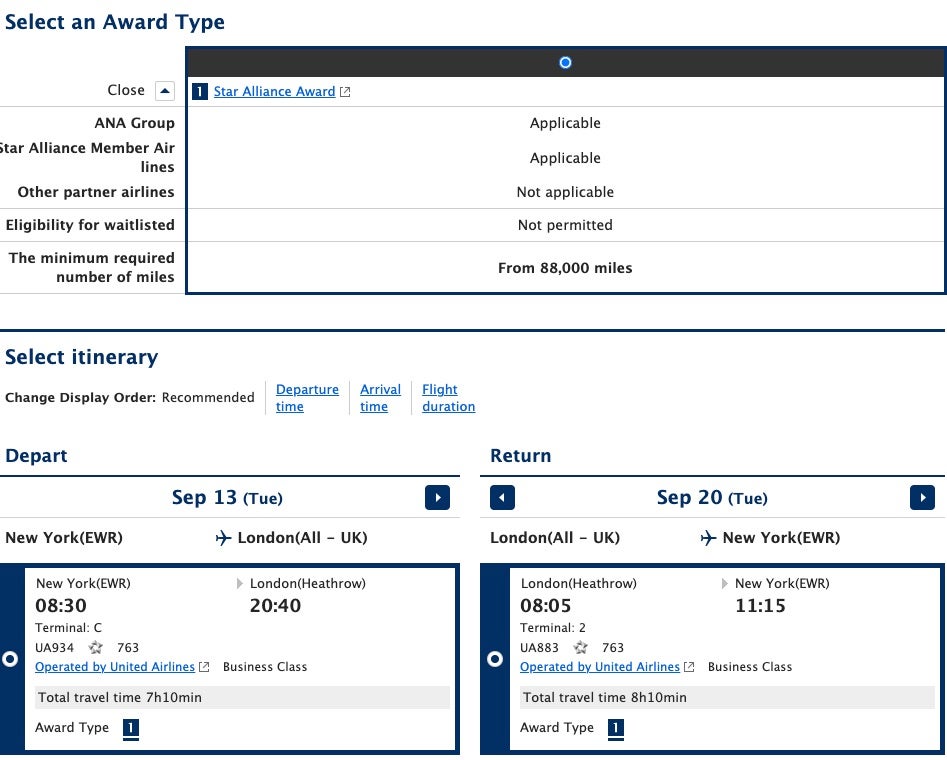Click external link icon next to UA883 operator

(x=689, y=667)
